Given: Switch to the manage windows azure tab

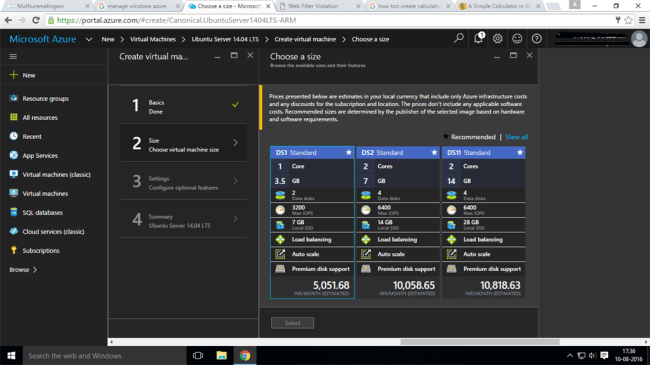Looking at the screenshot, I should point(137,6).
